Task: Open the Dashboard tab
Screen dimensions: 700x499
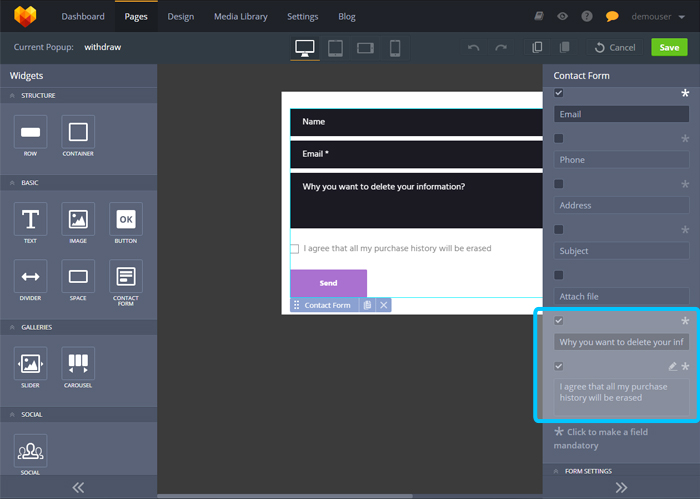Action: click(83, 17)
